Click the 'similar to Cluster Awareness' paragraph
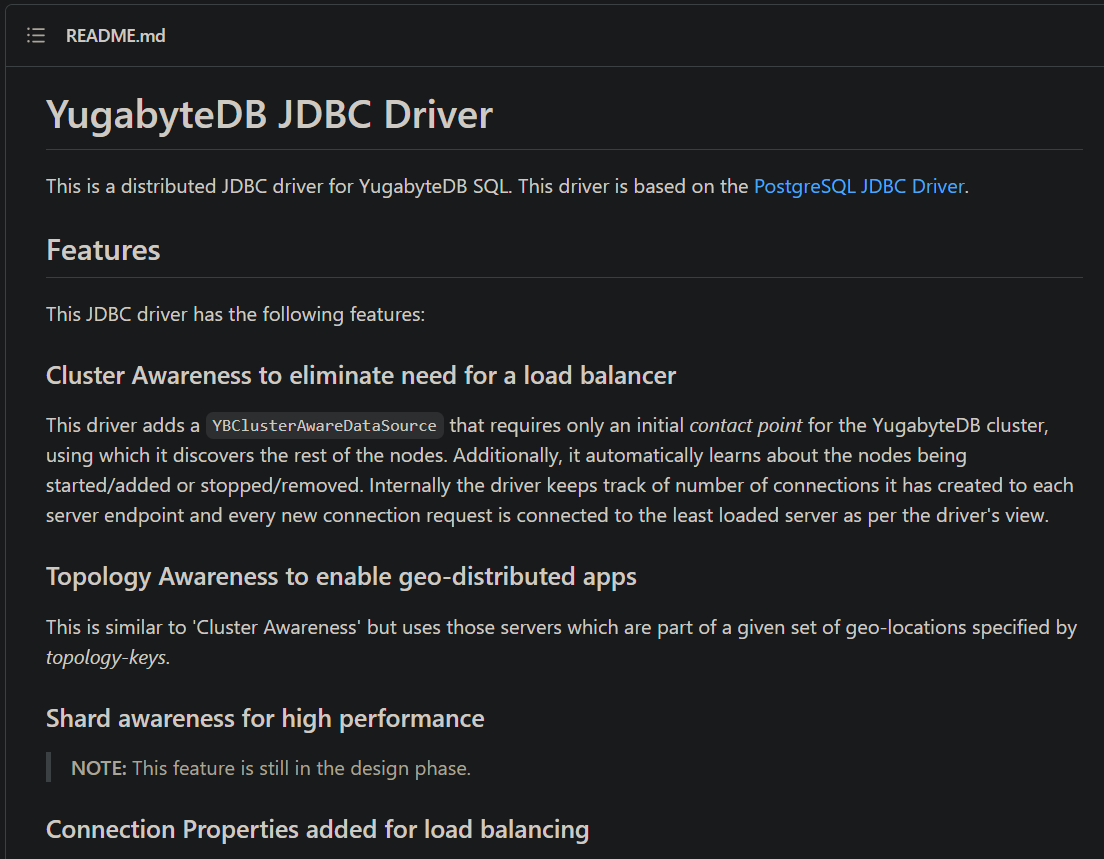Image resolution: width=1104 pixels, height=859 pixels. 560,628
